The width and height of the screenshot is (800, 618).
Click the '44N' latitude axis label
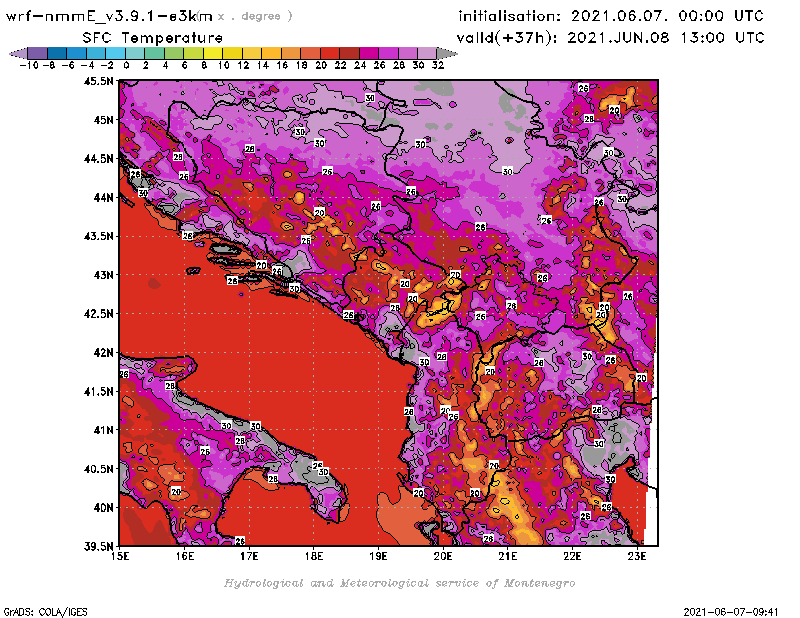pos(103,197)
